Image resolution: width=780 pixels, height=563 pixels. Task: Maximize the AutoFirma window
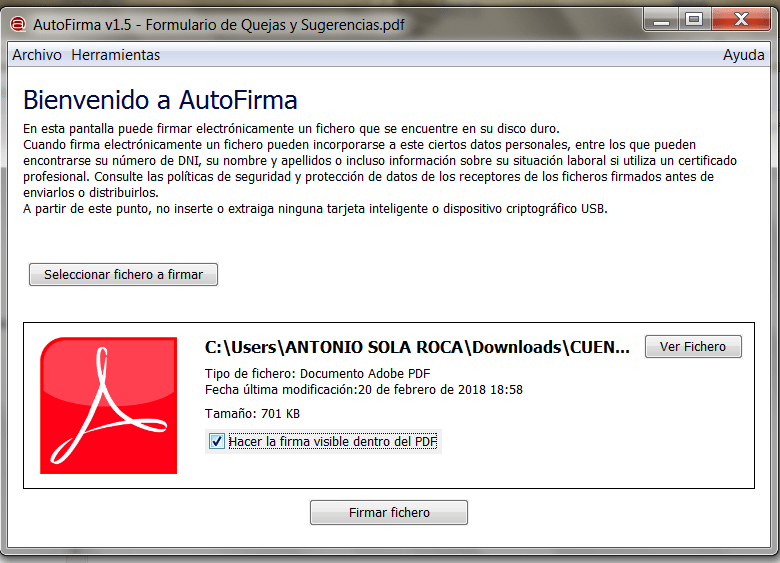pyautogui.click(x=692, y=19)
